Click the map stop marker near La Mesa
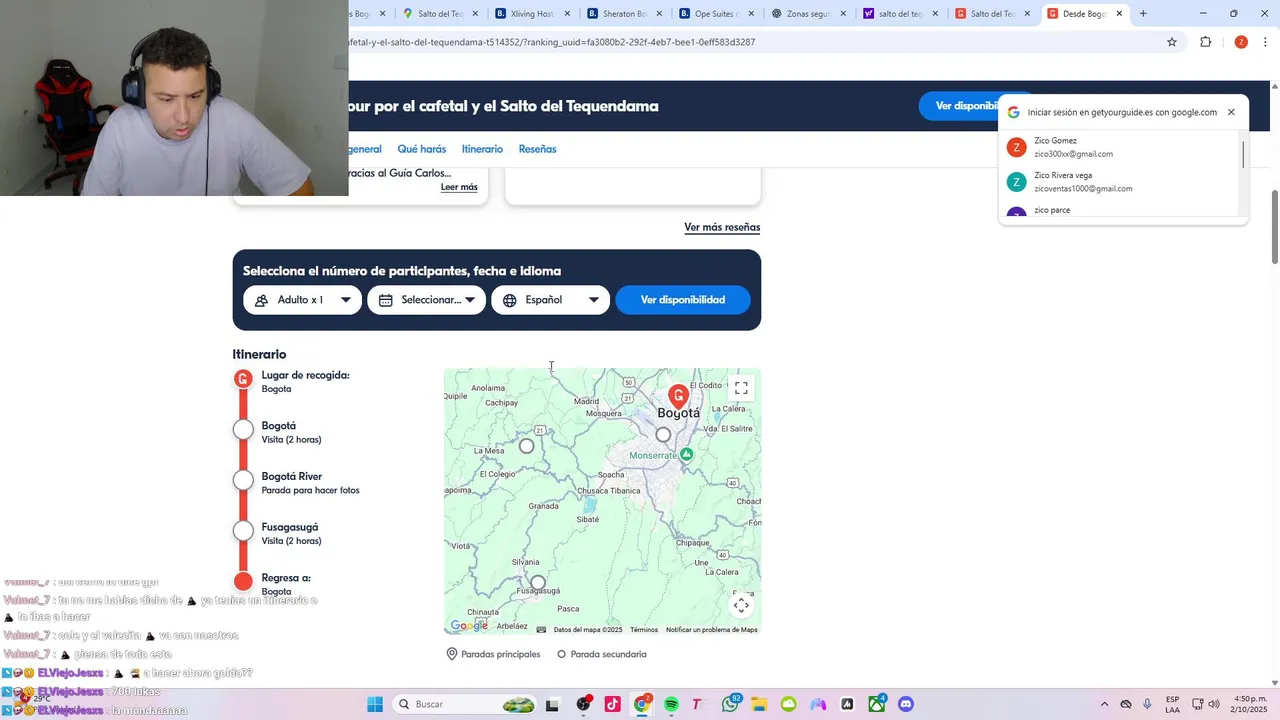 tap(527, 446)
